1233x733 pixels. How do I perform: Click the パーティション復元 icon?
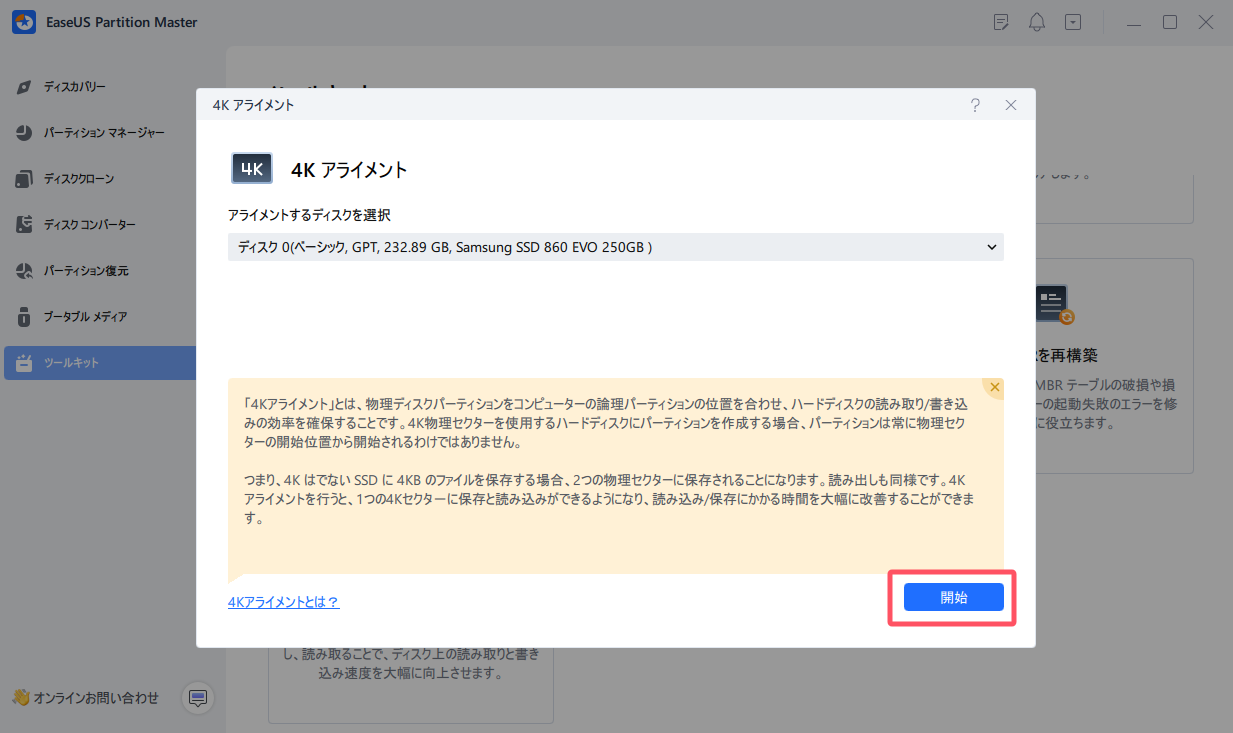pyautogui.click(x=25, y=271)
